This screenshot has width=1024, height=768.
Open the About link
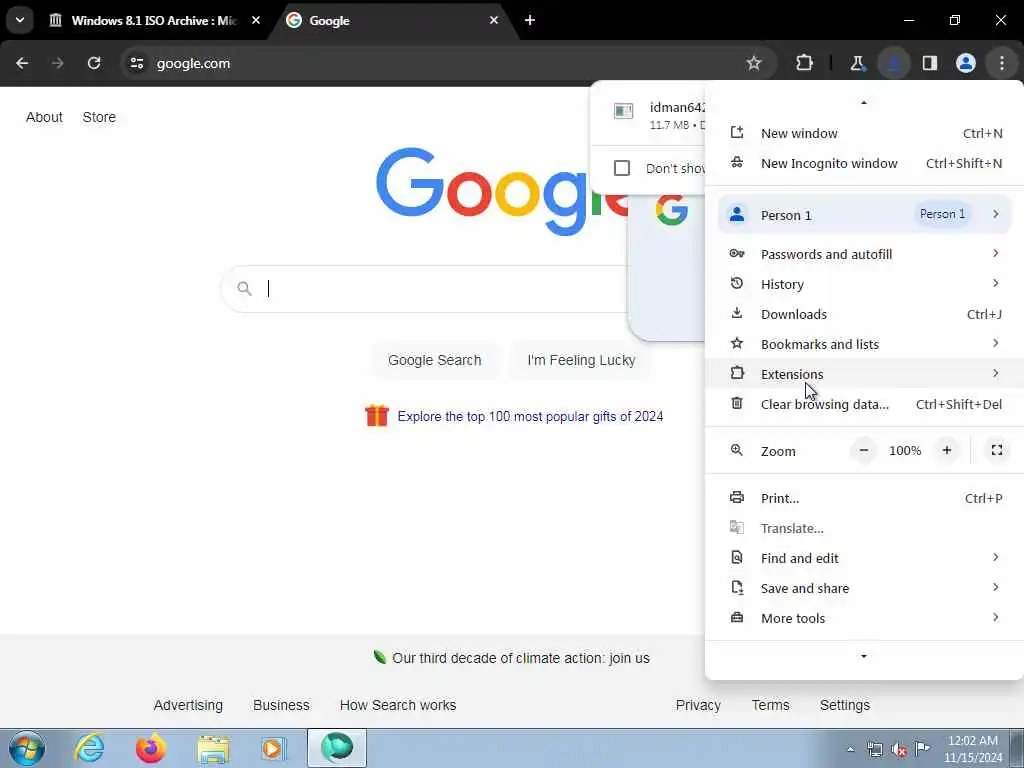44,117
